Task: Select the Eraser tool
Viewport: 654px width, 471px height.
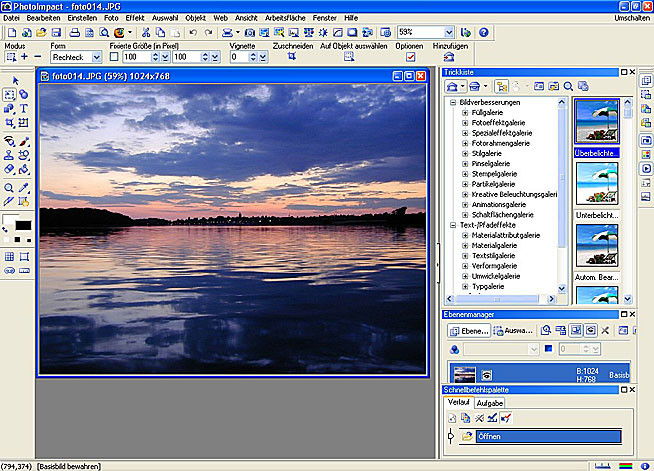Action: (9, 169)
